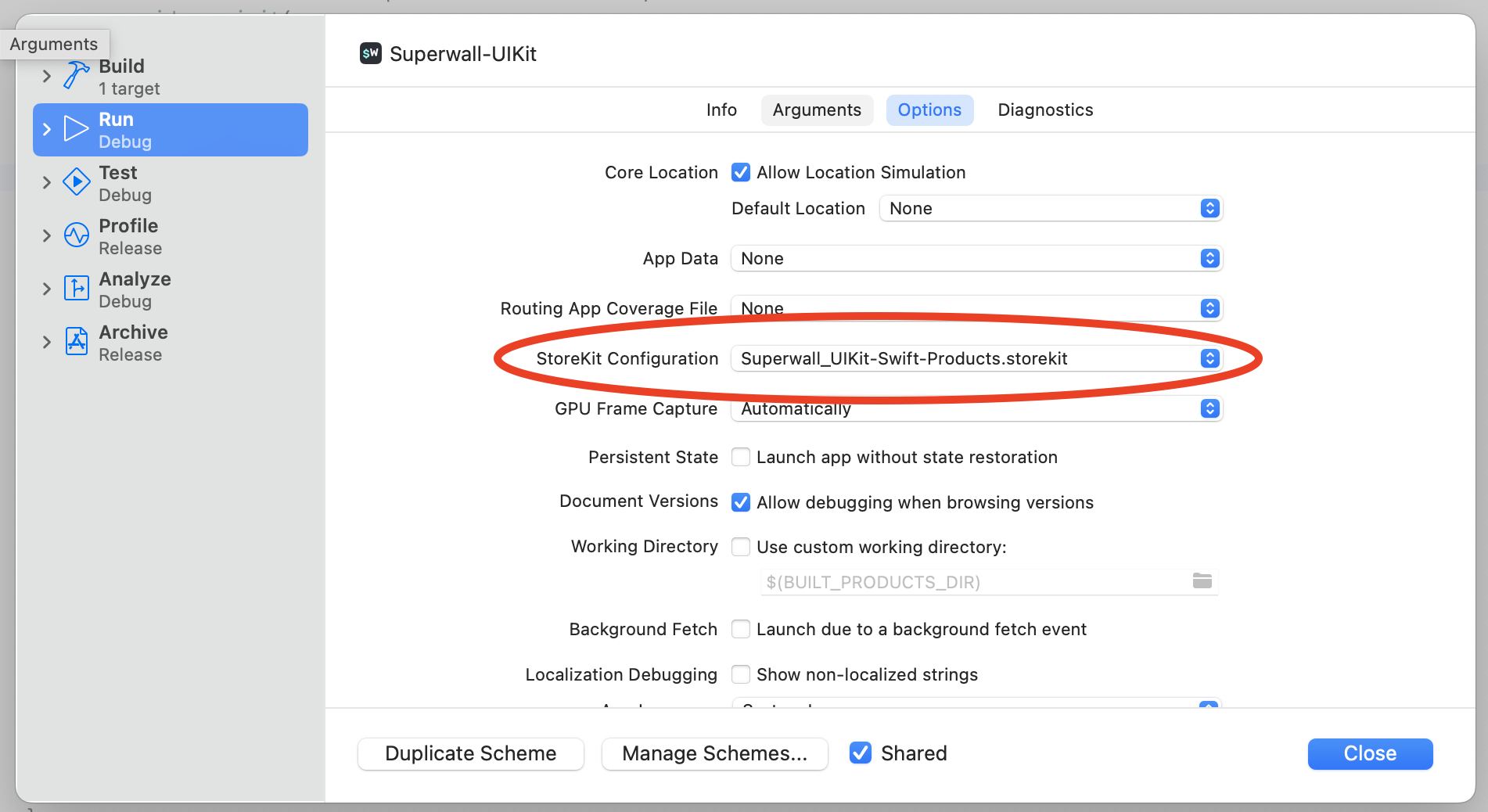Image resolution: width=1488 pixels, height=812 pixels.
Task: Enable Launch app without state restoration
Action: tap(741, 457)
